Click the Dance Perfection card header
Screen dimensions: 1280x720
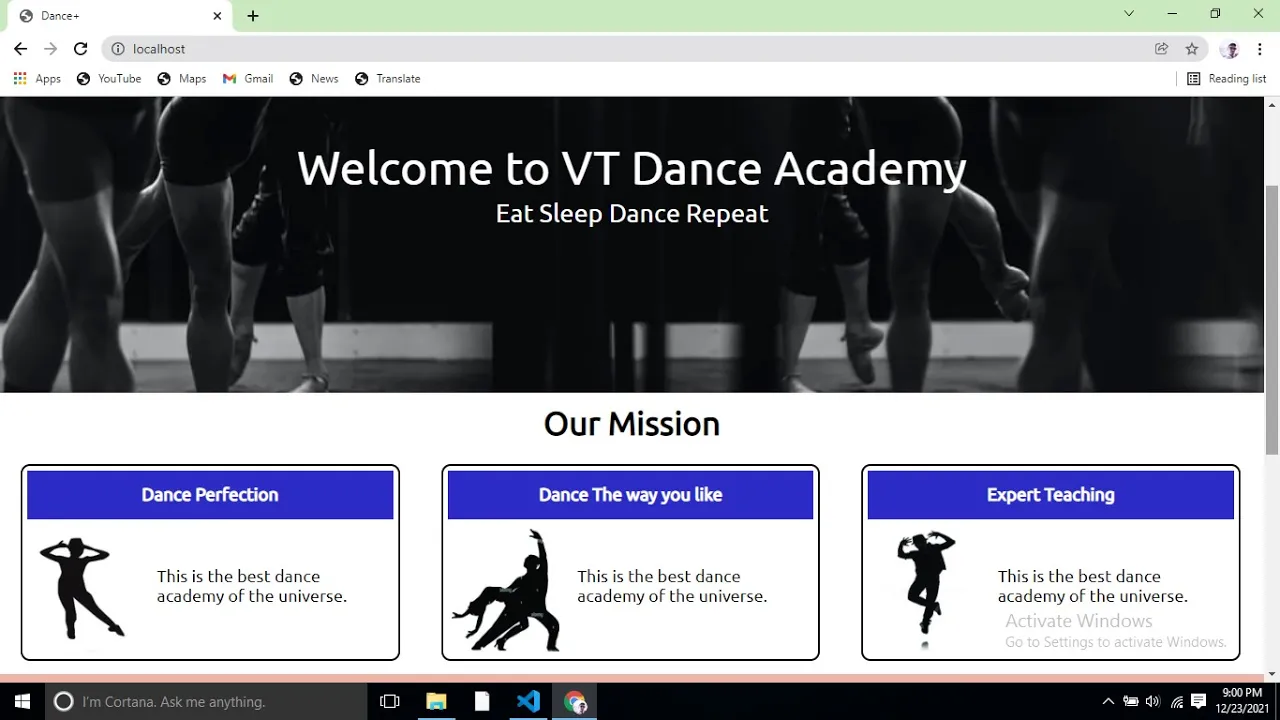point(210,495)
